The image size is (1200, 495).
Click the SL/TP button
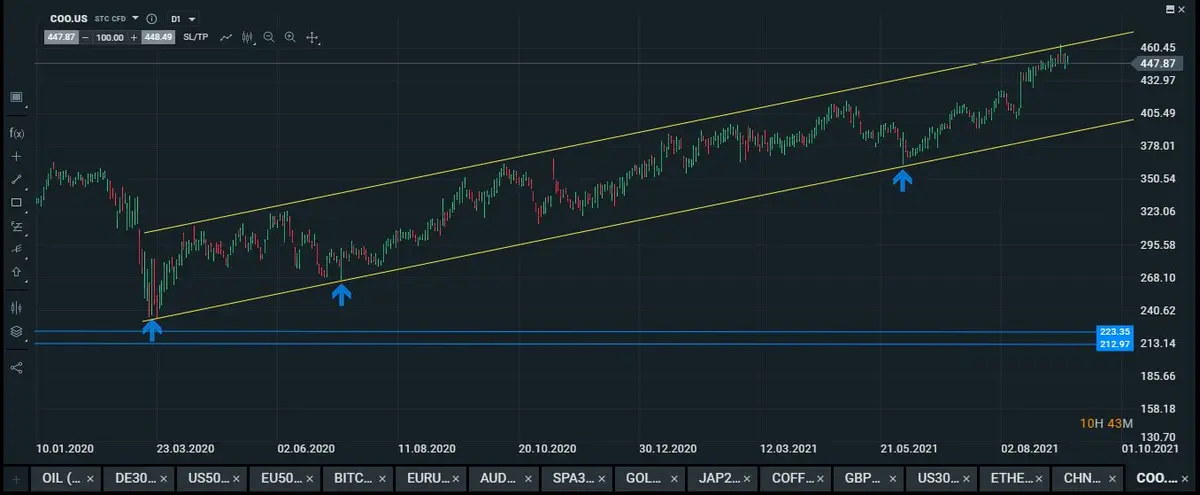196,37
